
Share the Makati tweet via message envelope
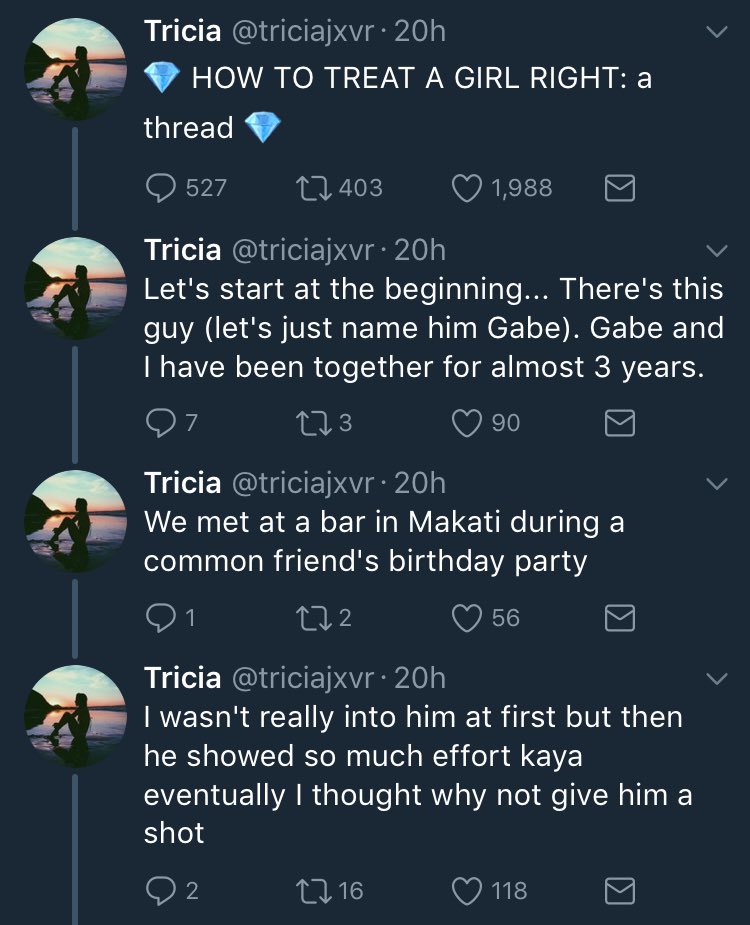coord(620,618)
